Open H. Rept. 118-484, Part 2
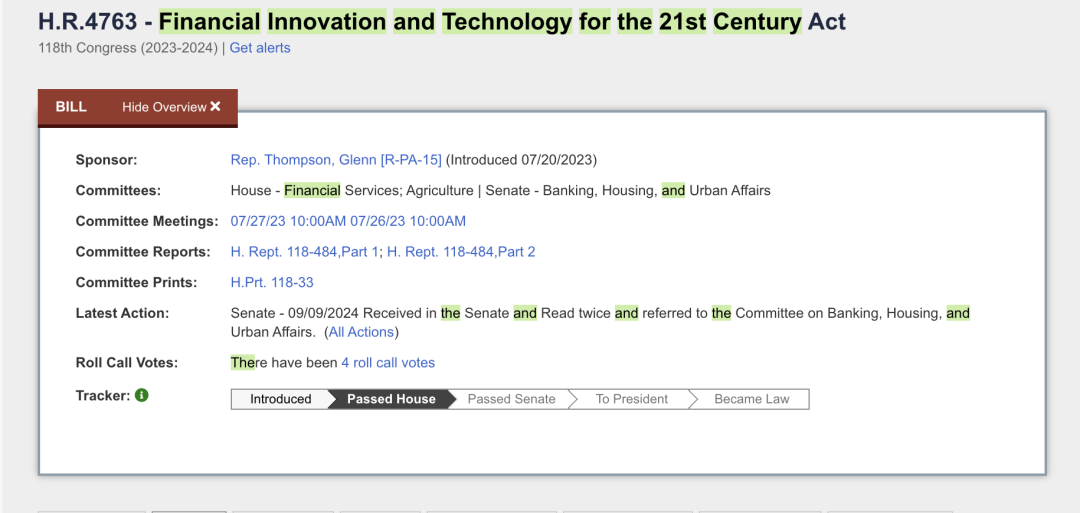Screen dimensions: 1080x513 click(461, 252)
